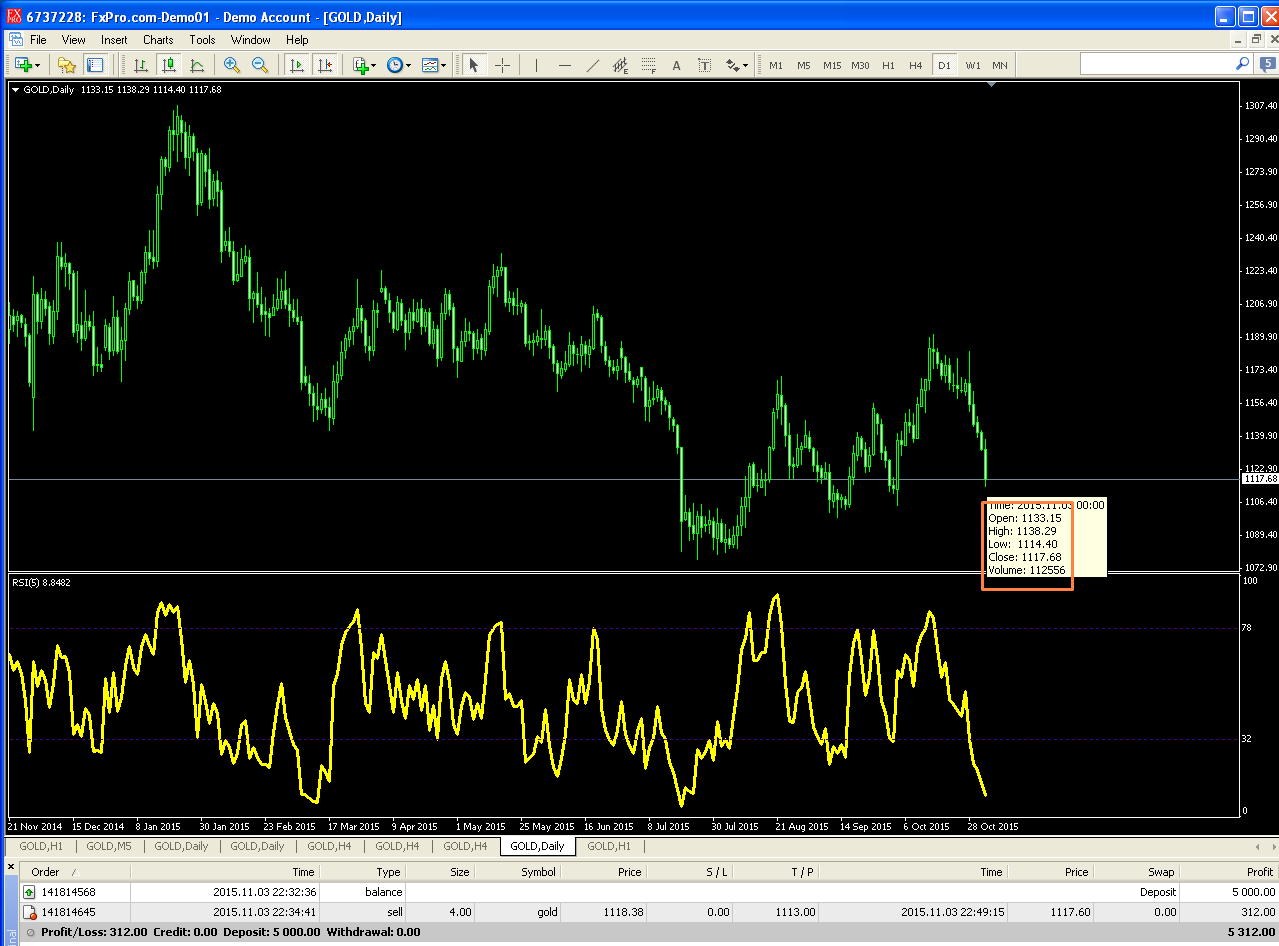This screenshot has height=946, width=1279.
Task: Toggle chart shift button
Action: [x=325, y=65]
